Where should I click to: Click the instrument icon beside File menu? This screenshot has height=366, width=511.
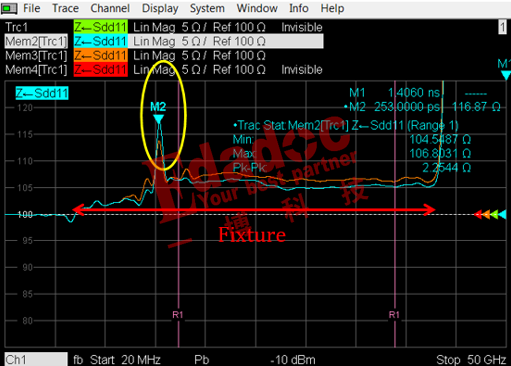(x=9, y=8)
